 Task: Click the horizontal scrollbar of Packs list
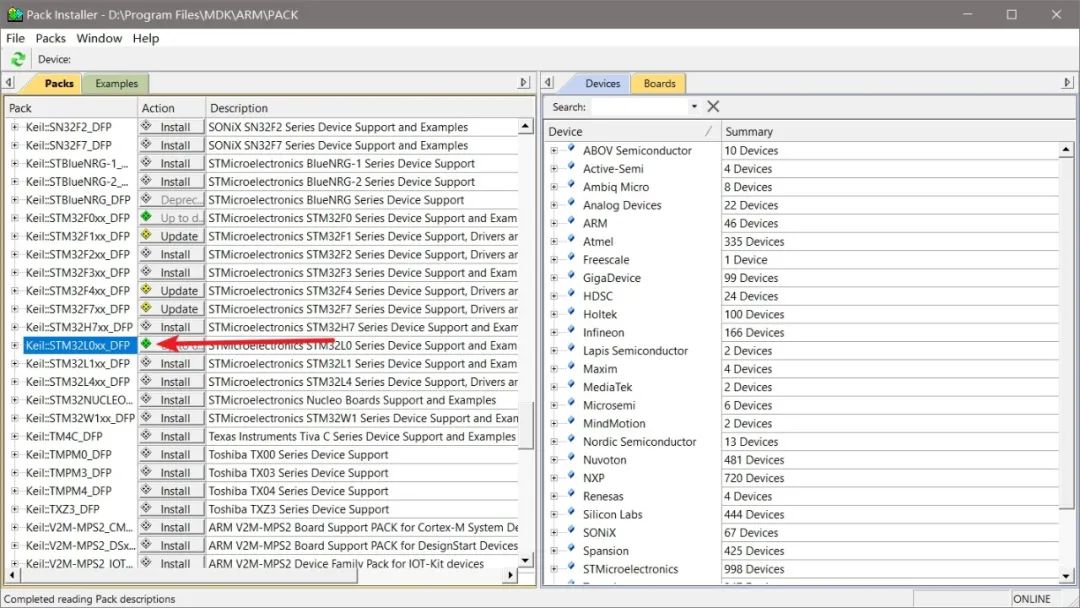(261, 575)
